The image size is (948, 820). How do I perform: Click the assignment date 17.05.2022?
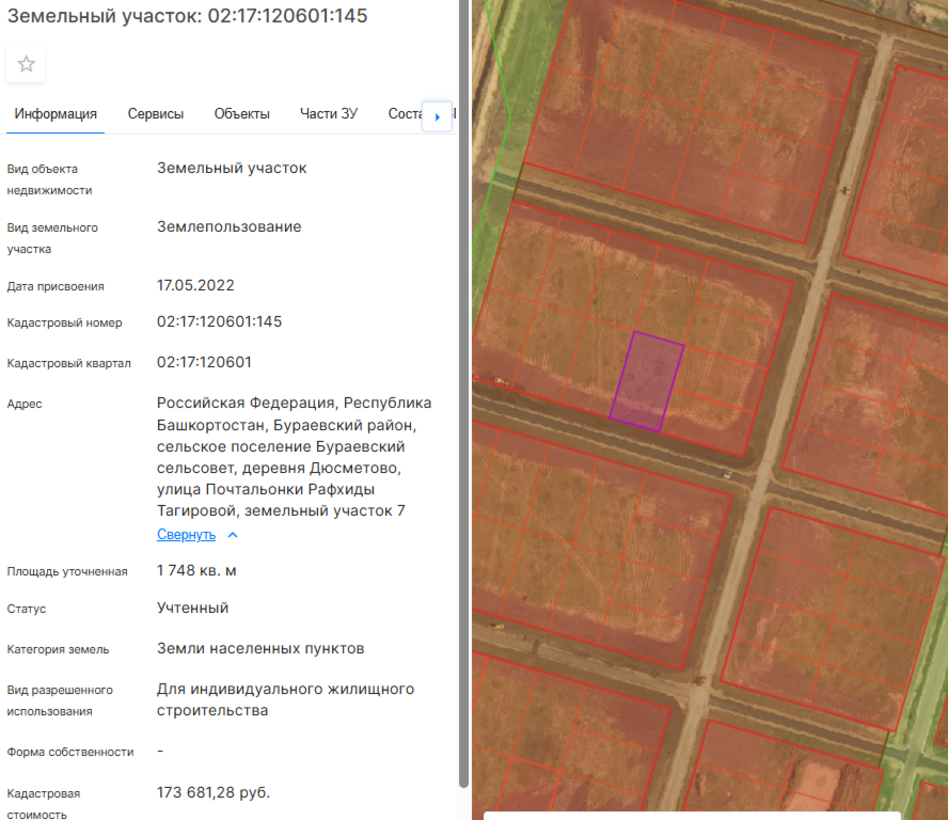[x=195, y=285]
